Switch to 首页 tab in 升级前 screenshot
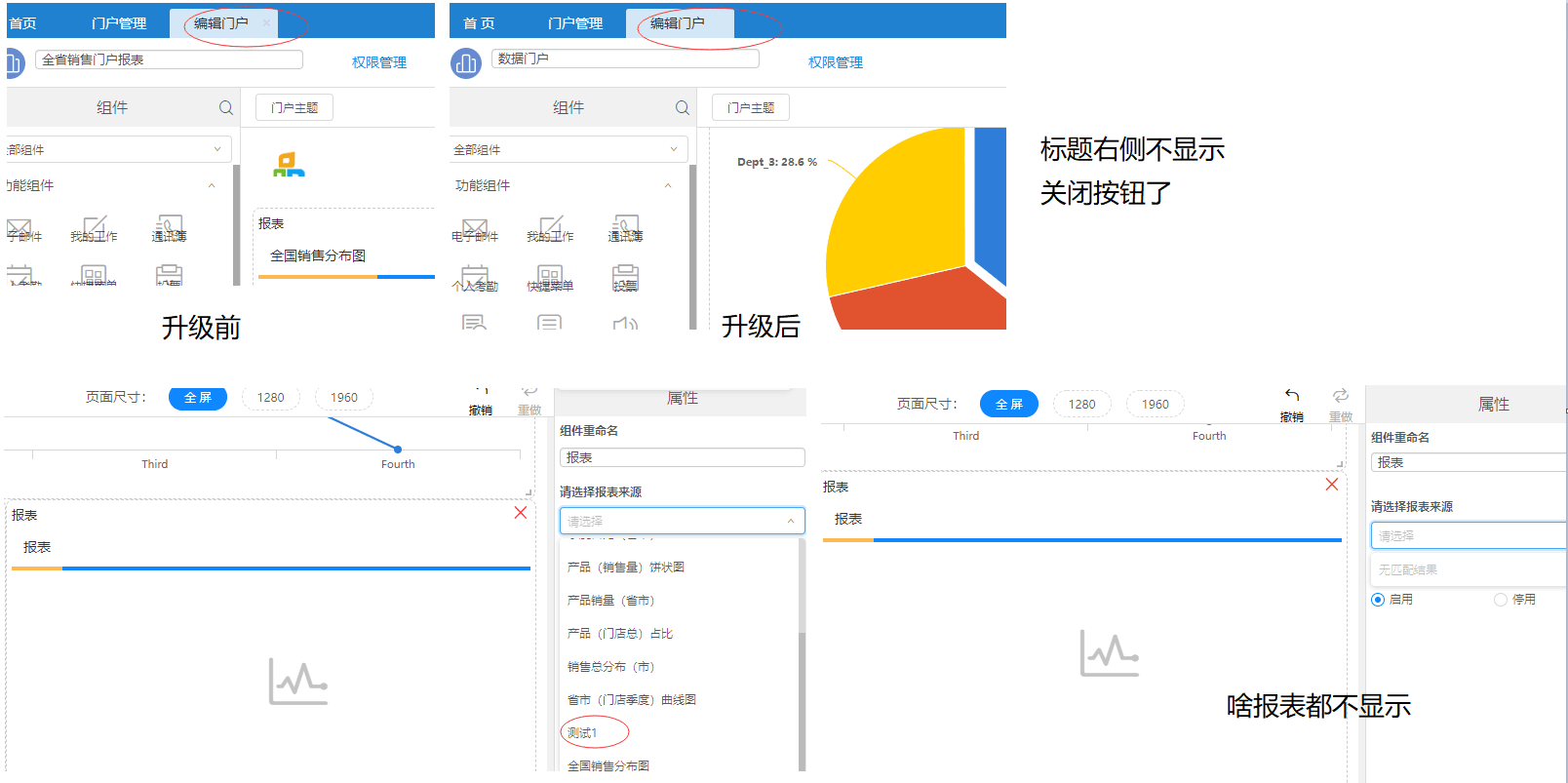1568x783 pixels. 22,23
